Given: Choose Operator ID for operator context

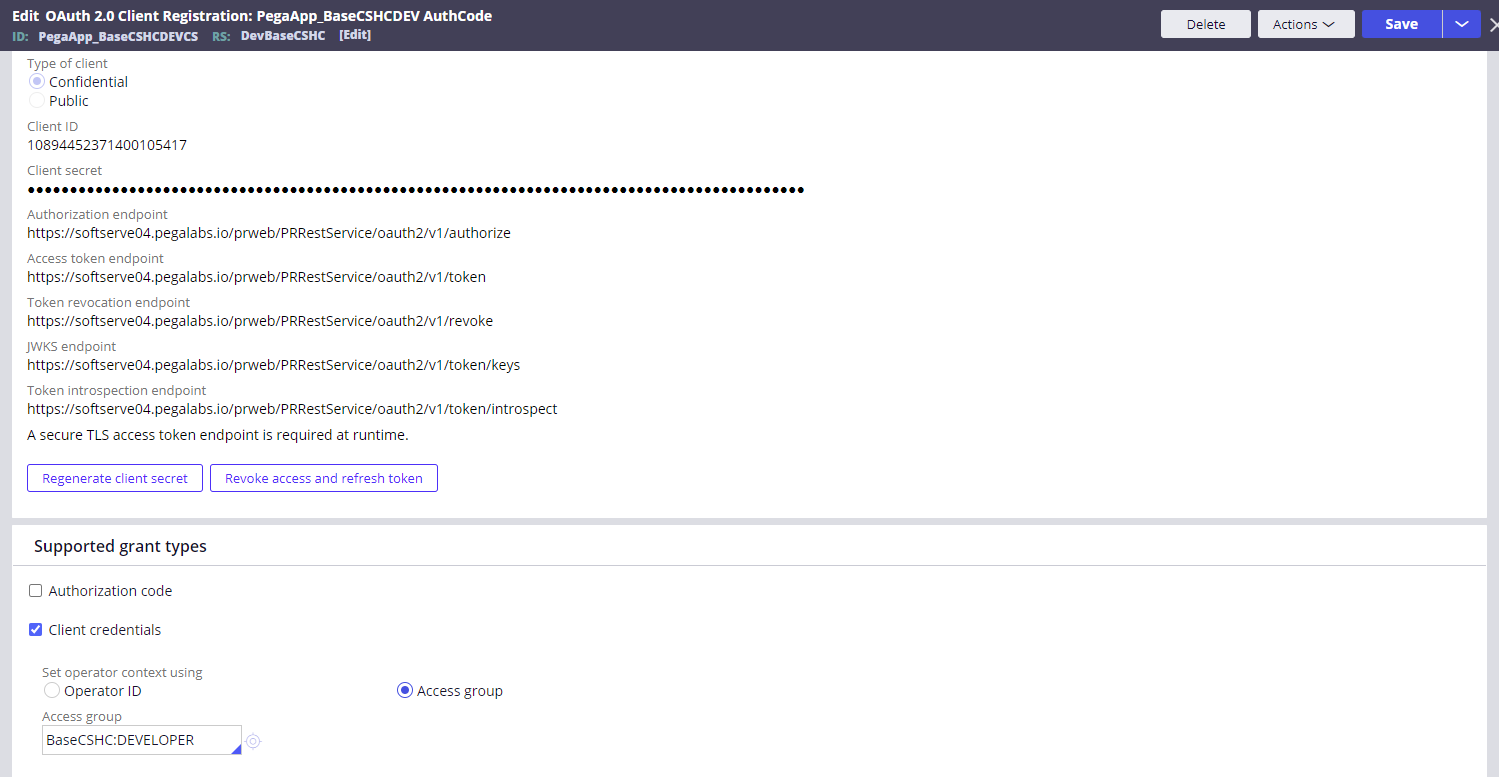Looking at the screenshot, I should (52, 691).
